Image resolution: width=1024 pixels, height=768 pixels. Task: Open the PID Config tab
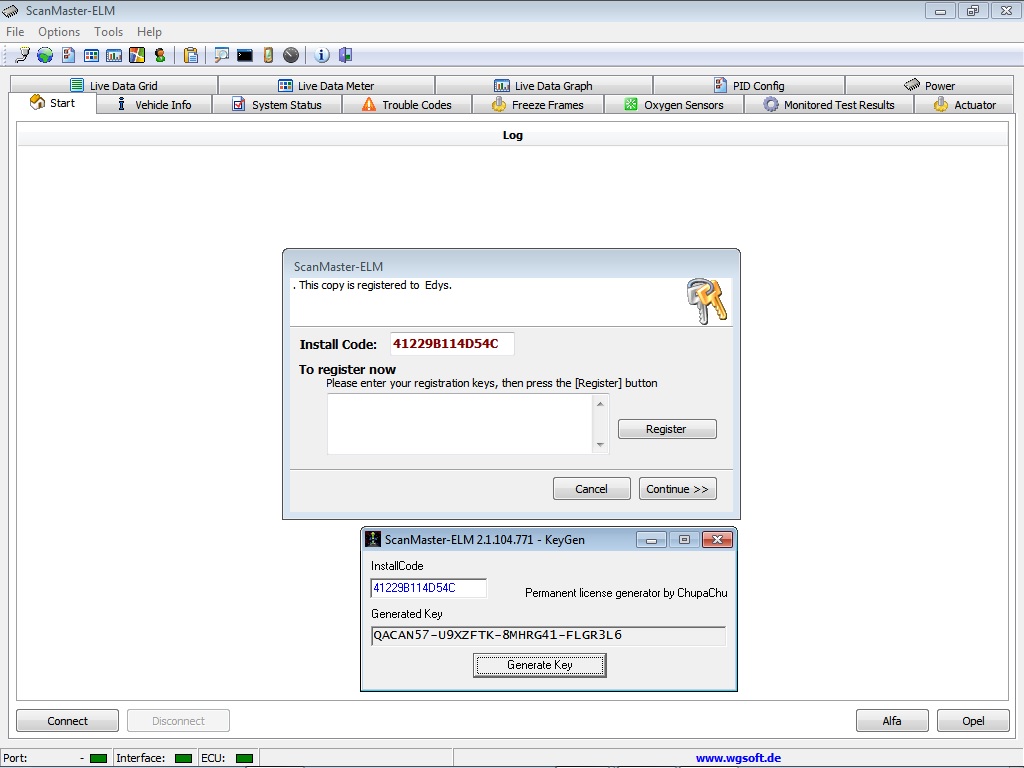pos(748,86)
